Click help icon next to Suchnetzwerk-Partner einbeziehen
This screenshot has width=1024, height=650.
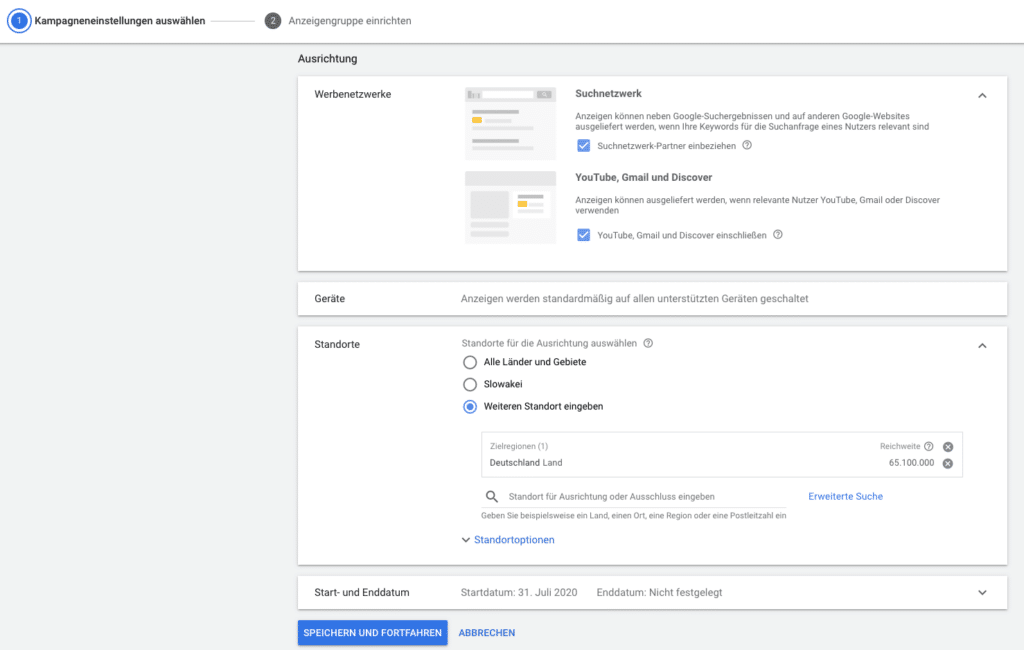(747, 145)
